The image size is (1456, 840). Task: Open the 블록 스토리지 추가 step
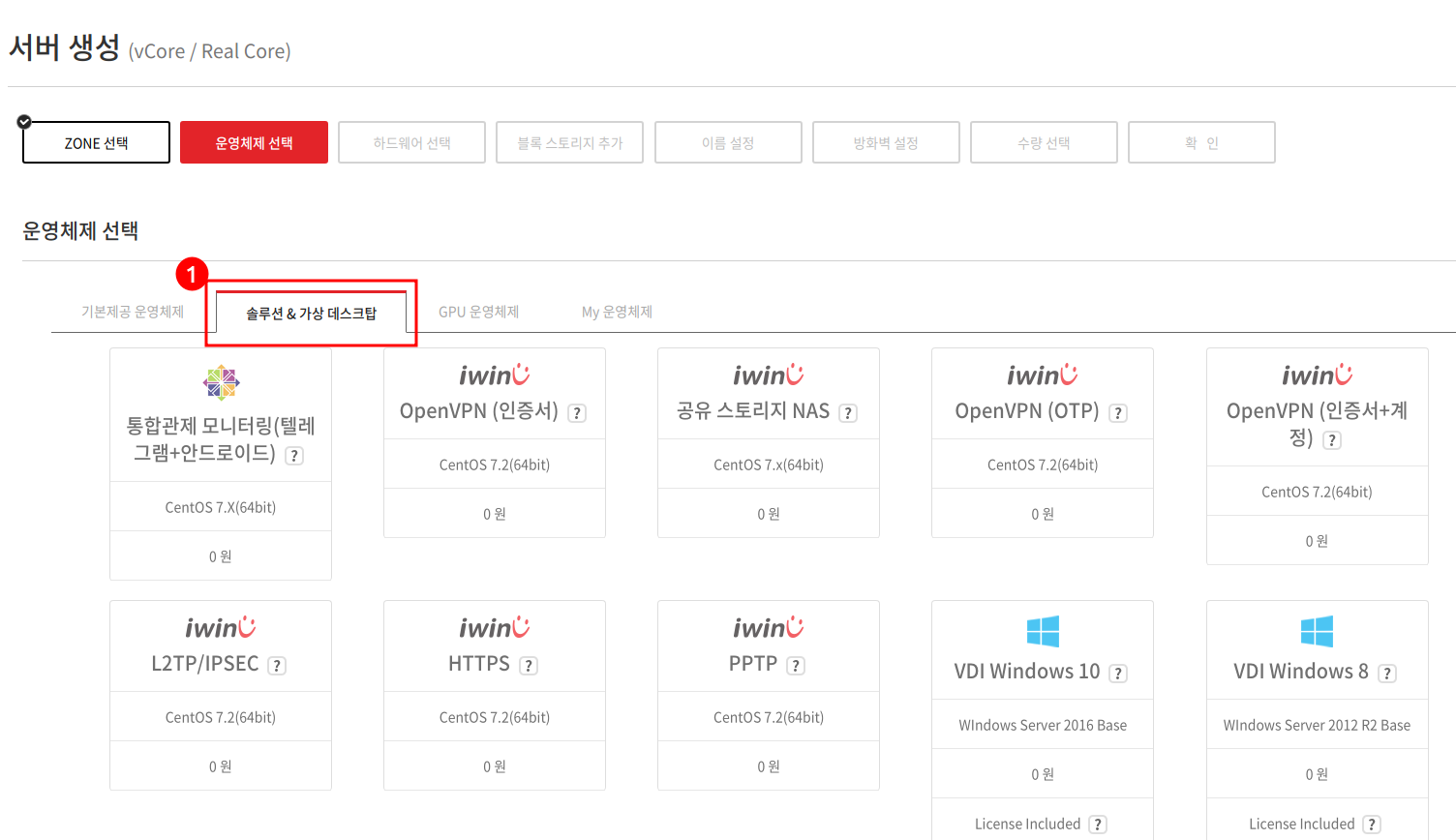569,142
